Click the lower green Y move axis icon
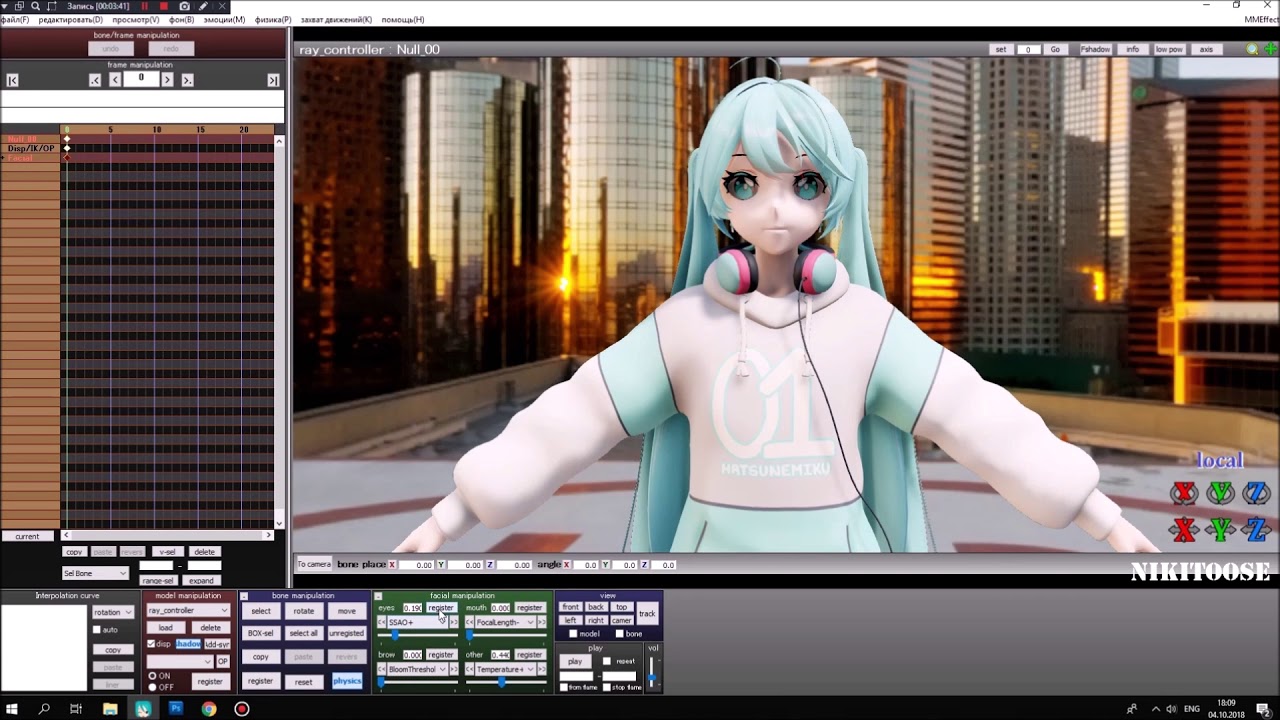Screen dimensions: 1280x720 [x=1220, y=529]
